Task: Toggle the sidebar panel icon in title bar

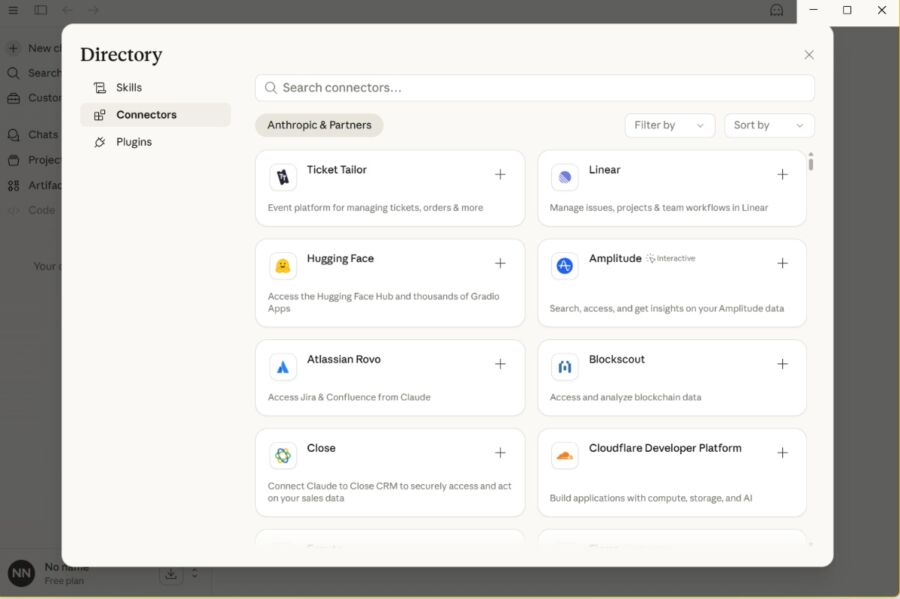Action: click(41, 10)
